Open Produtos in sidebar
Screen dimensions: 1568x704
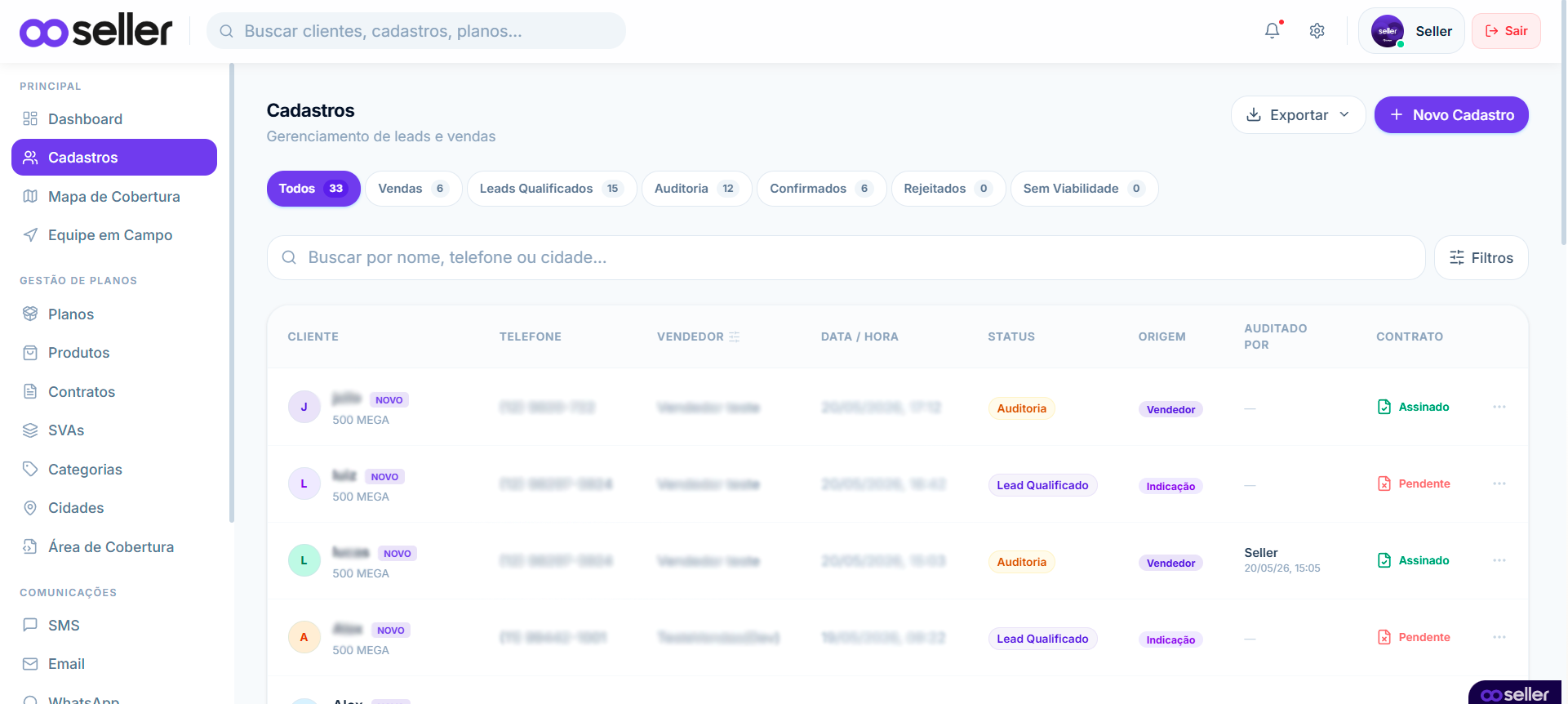tap(114, 353)
